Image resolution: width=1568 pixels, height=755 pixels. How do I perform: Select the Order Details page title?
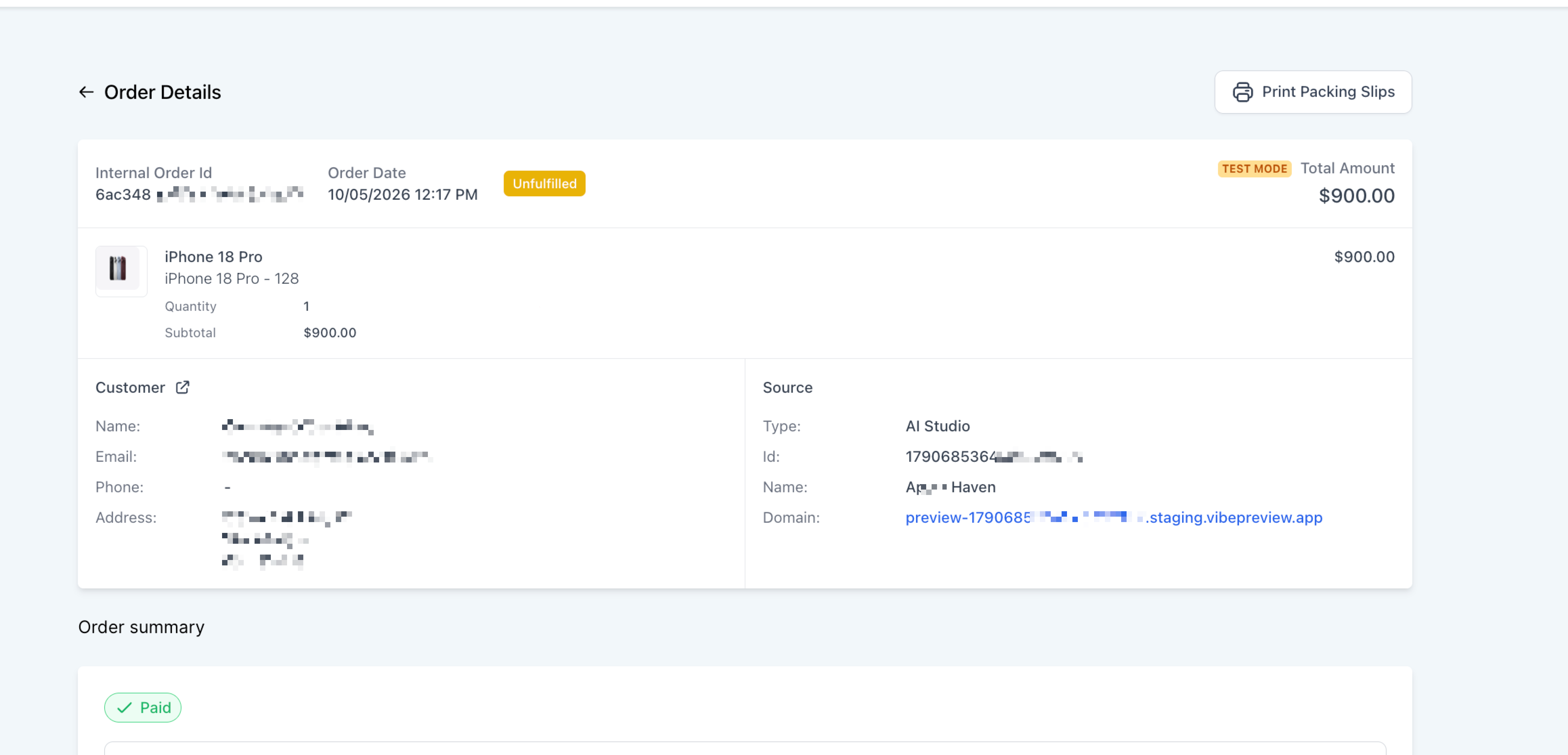tap(162, 92)
